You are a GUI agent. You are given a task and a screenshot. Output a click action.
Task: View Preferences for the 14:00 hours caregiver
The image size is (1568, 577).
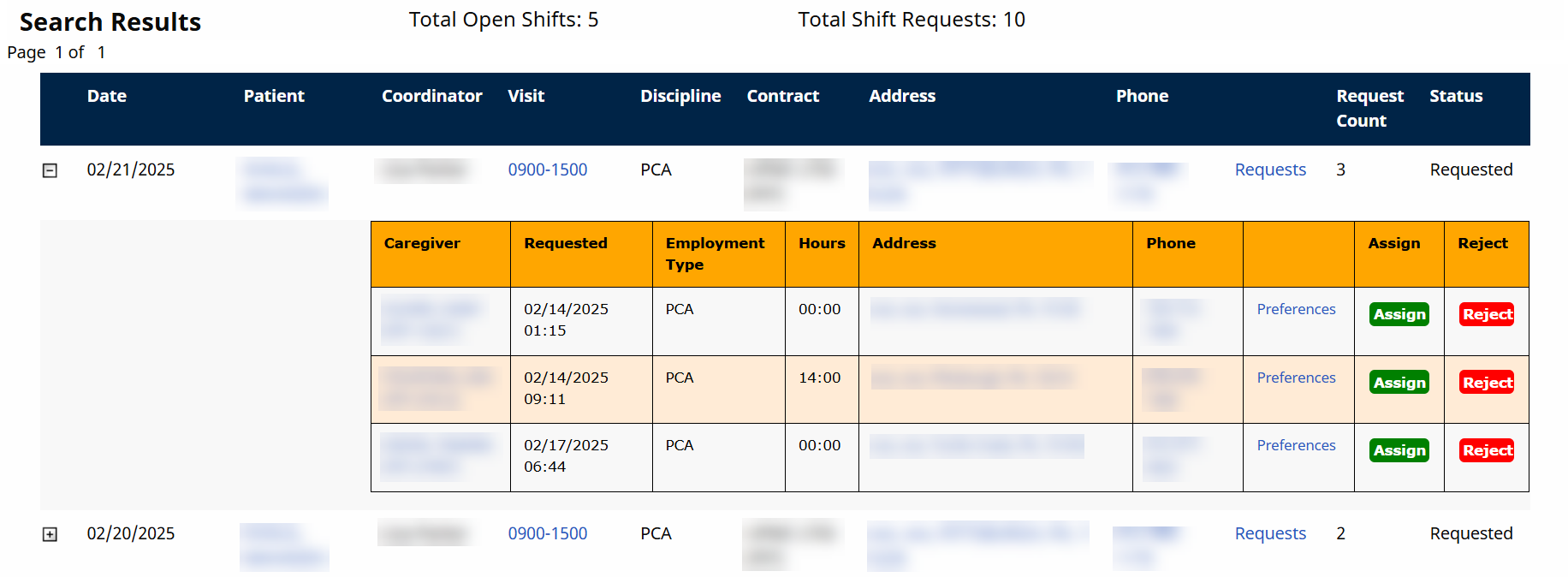tap(1295, 378)
